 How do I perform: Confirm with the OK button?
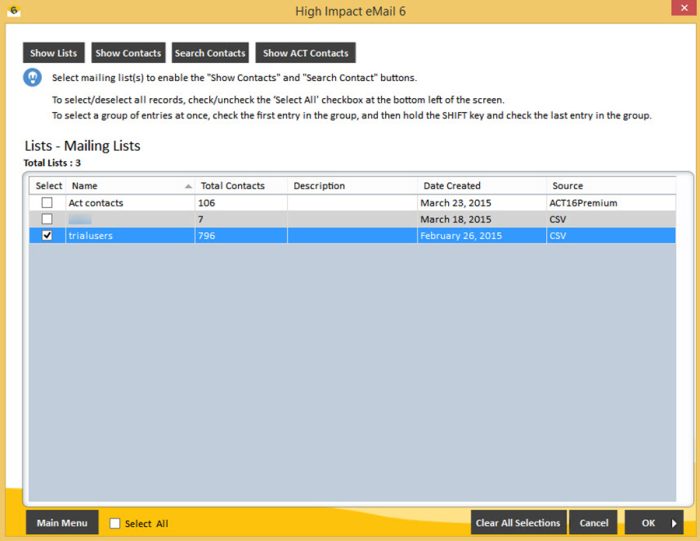654,523
